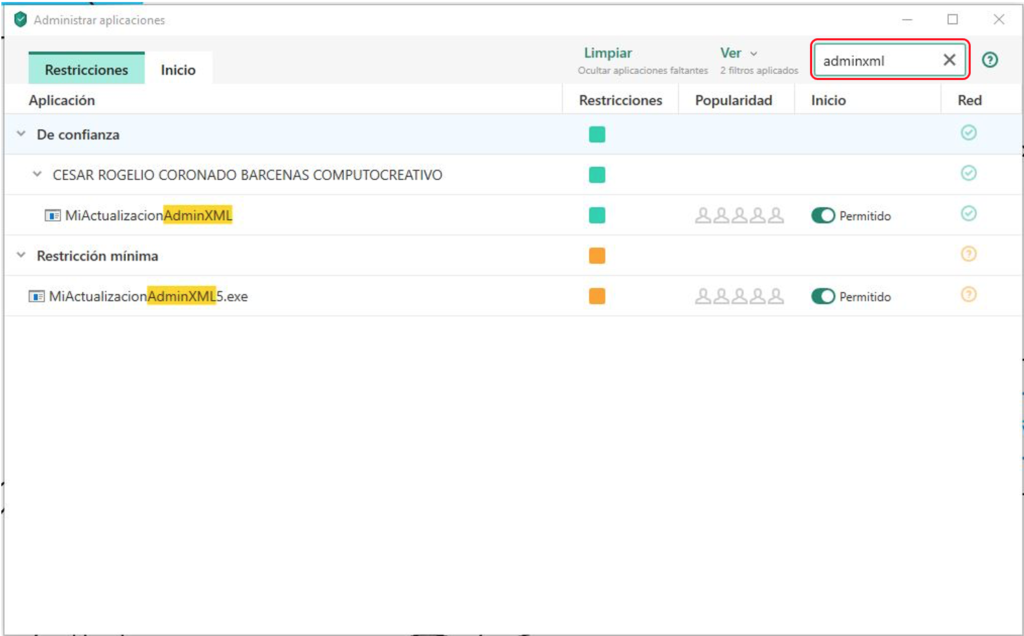The width and height of the screenshot is (1024, 636).
Task: Switch to the Inicio tab
Action: [178, 68]
